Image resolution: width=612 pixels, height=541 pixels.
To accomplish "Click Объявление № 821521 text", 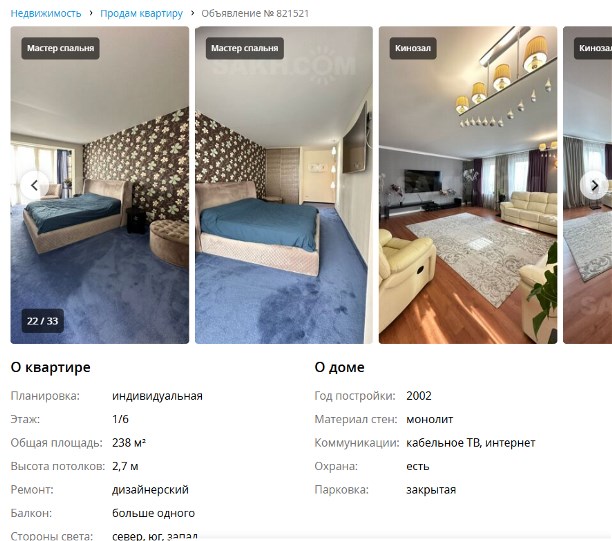I will (255, 14).
